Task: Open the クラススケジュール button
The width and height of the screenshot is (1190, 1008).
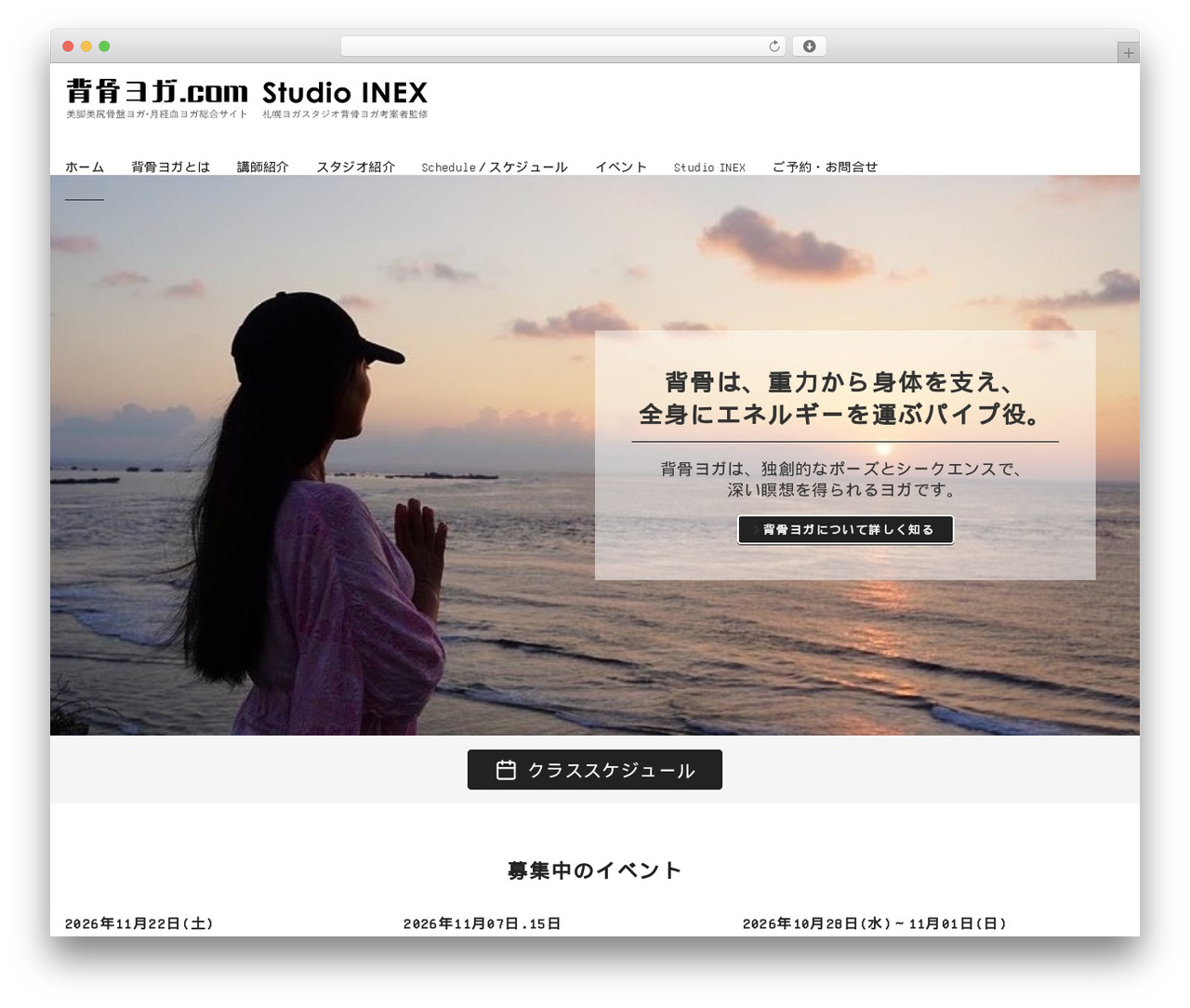Action: [595, 770]
